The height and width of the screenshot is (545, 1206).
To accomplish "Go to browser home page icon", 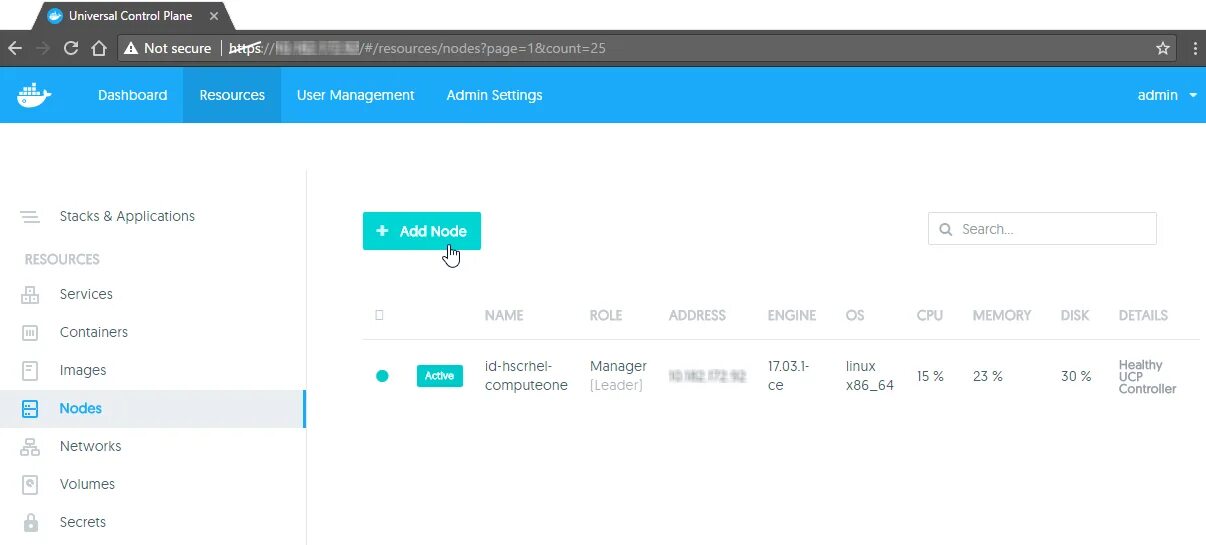I will point(98,48).
